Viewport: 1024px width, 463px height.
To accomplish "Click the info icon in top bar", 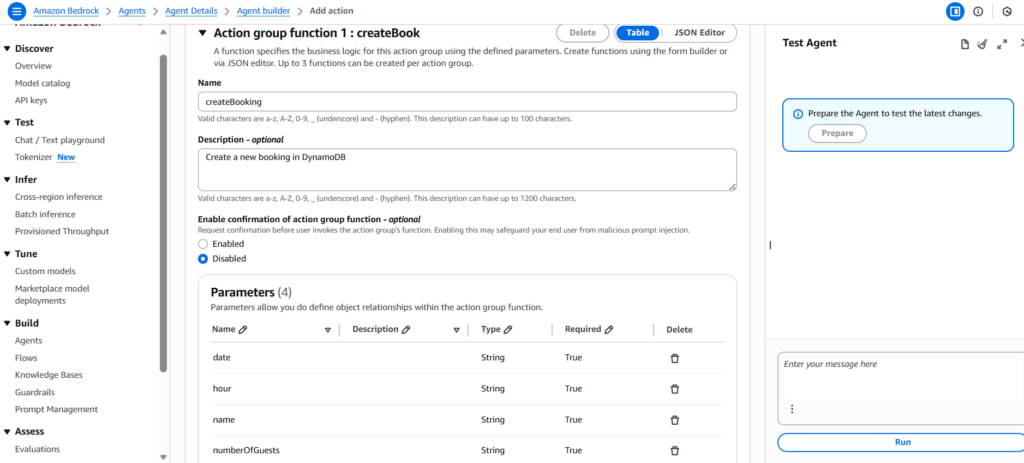I will 978,11.
